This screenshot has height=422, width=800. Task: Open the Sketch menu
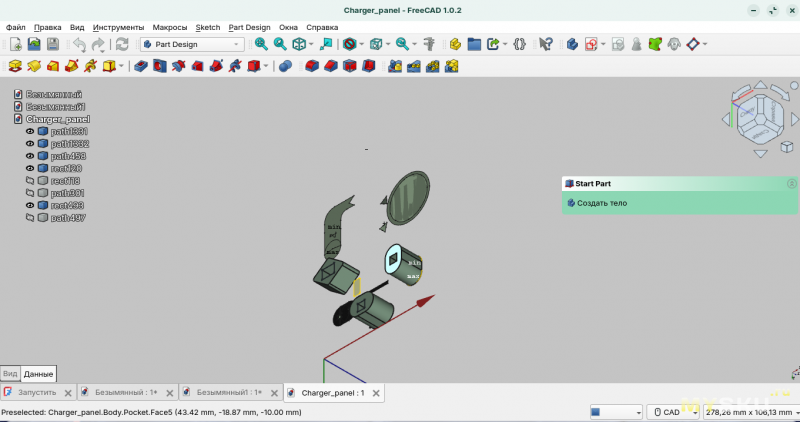click(208, 27)
